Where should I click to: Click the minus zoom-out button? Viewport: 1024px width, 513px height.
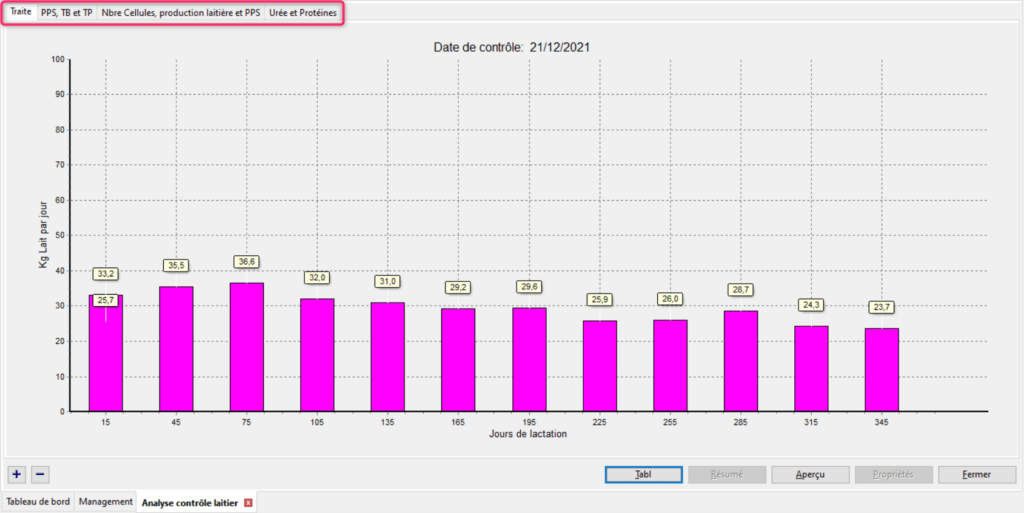click(x=40, y=474)
